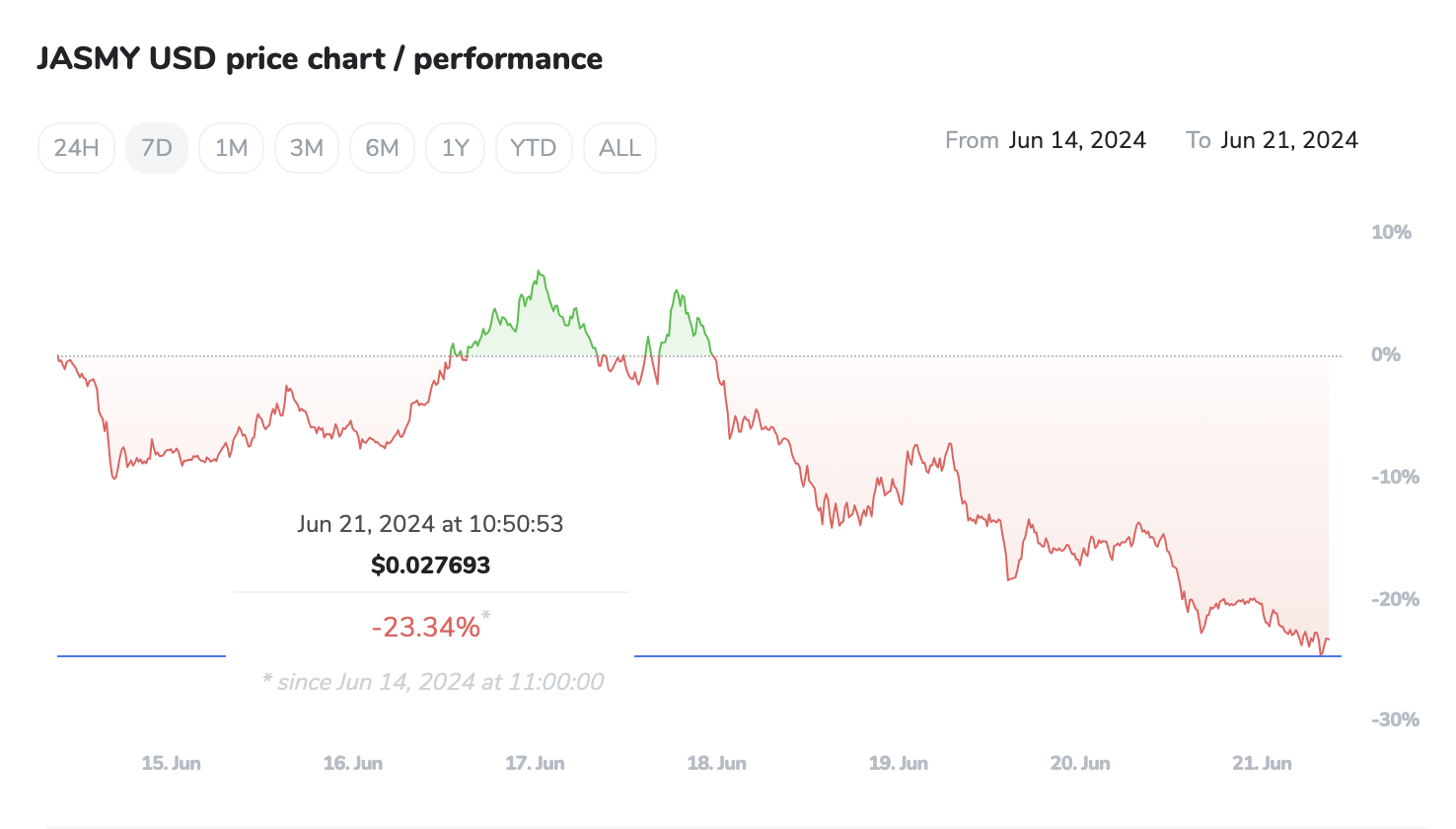
Task: Click the 17. Jun axis label
Action: 535,763
